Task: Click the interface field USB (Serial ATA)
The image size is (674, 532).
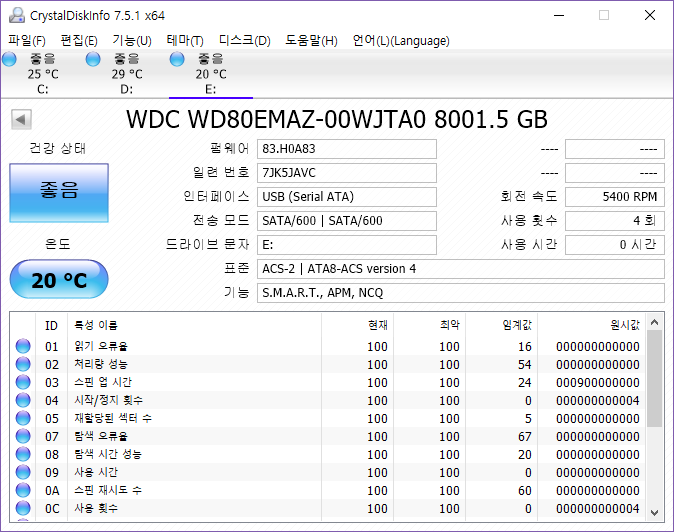Action: [x=347, y=197]
